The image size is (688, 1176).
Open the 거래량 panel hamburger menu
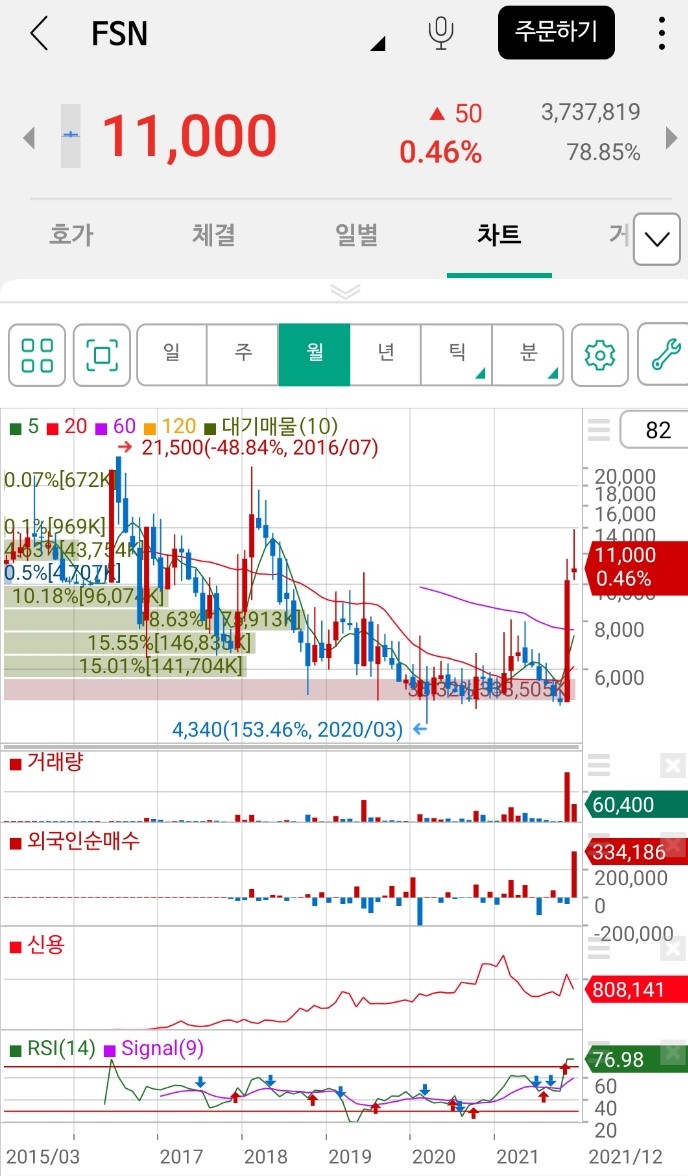click(599, 765)
